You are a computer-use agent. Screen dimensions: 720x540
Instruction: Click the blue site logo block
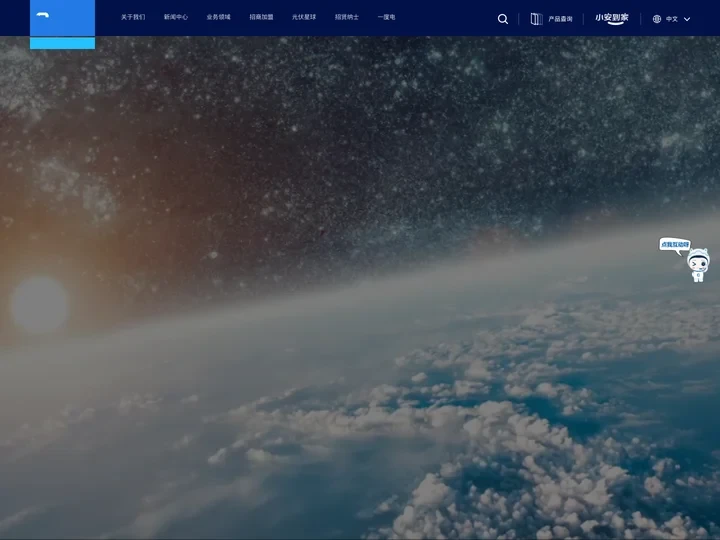(x=62, y=24)
